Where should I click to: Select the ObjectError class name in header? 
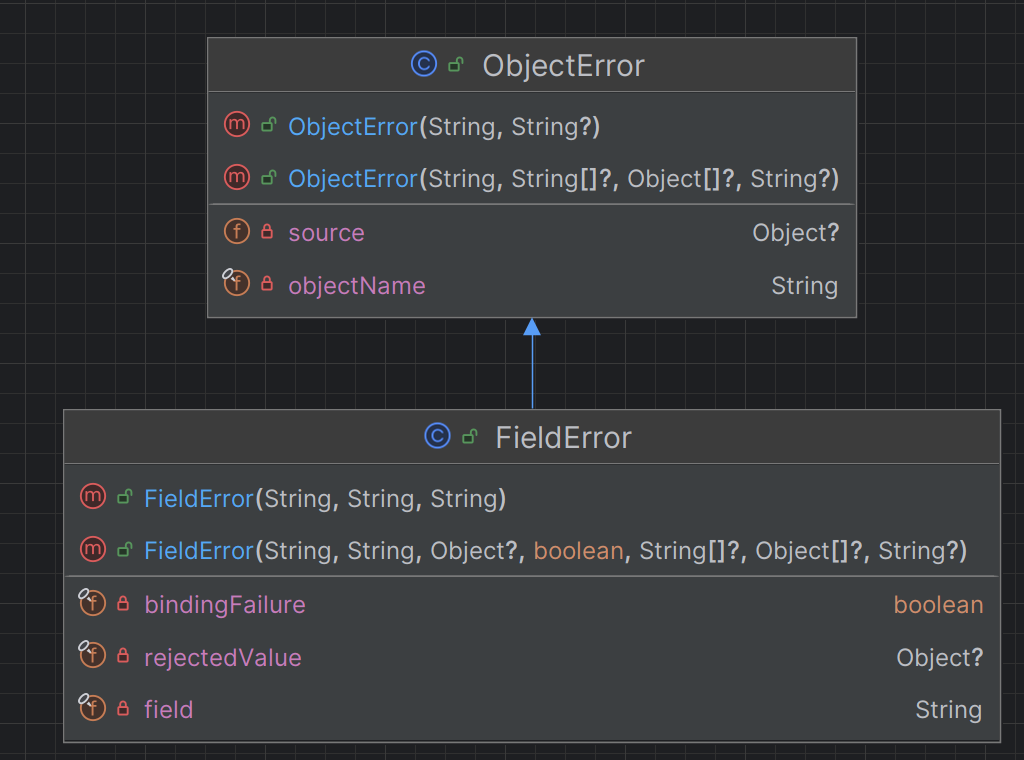563,66
